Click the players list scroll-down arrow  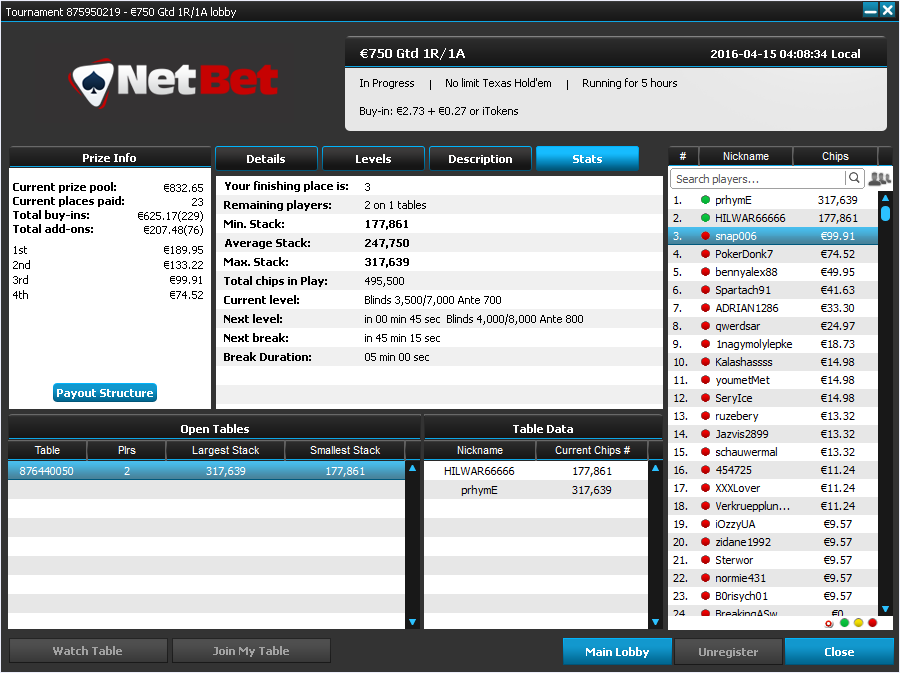tap(886, 609)
